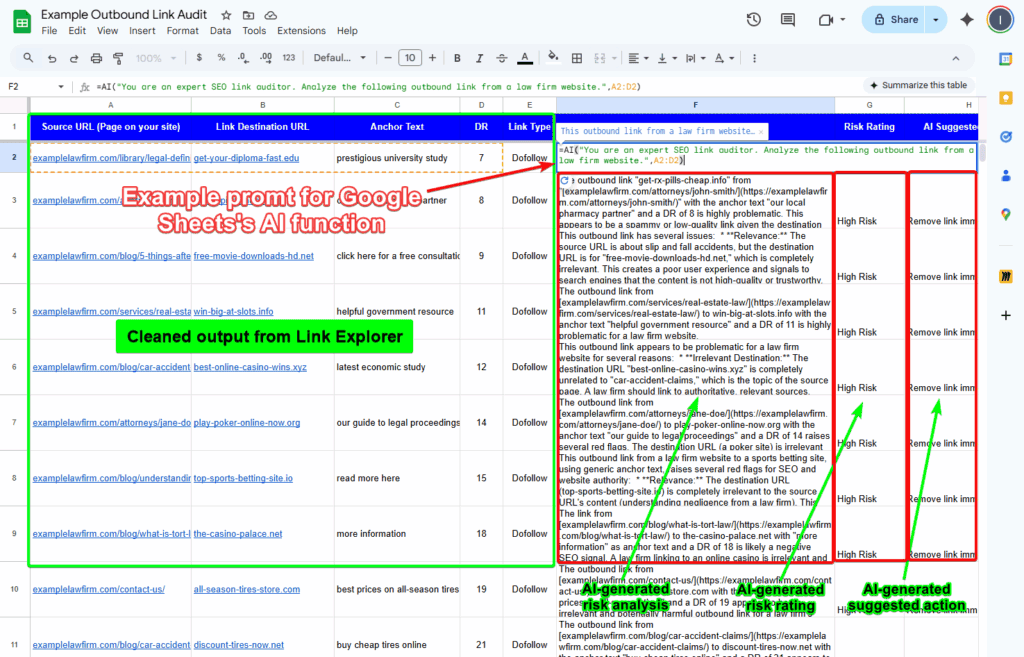Open the zoom level dropdown
The image size is (1024, 657).
(x=153, y=57)
